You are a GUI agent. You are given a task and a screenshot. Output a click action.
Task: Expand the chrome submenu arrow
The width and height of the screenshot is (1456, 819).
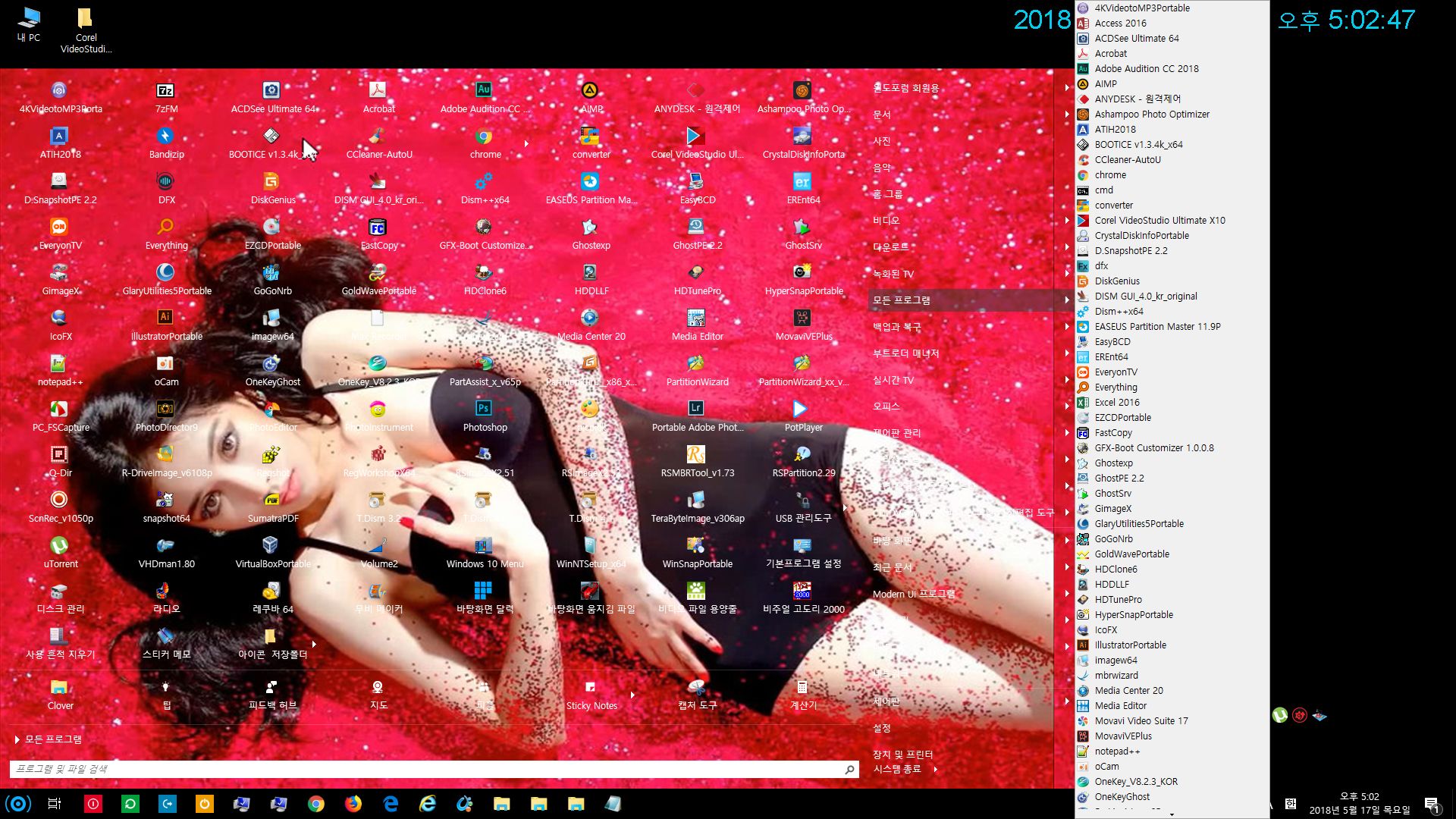coord(526,143)
